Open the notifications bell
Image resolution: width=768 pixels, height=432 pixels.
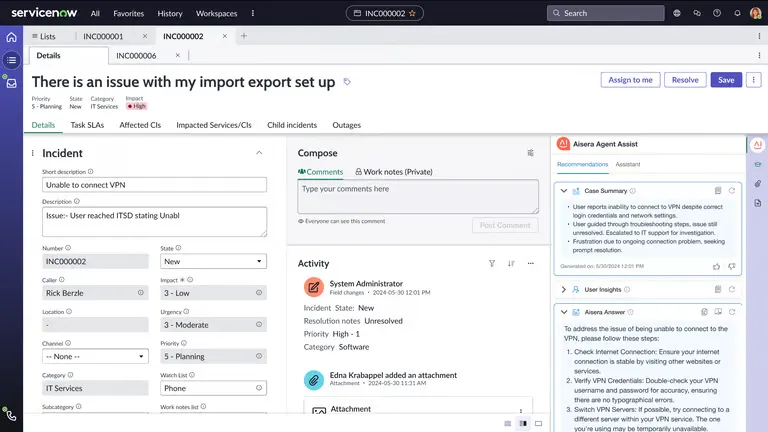[x=737, y=13]
